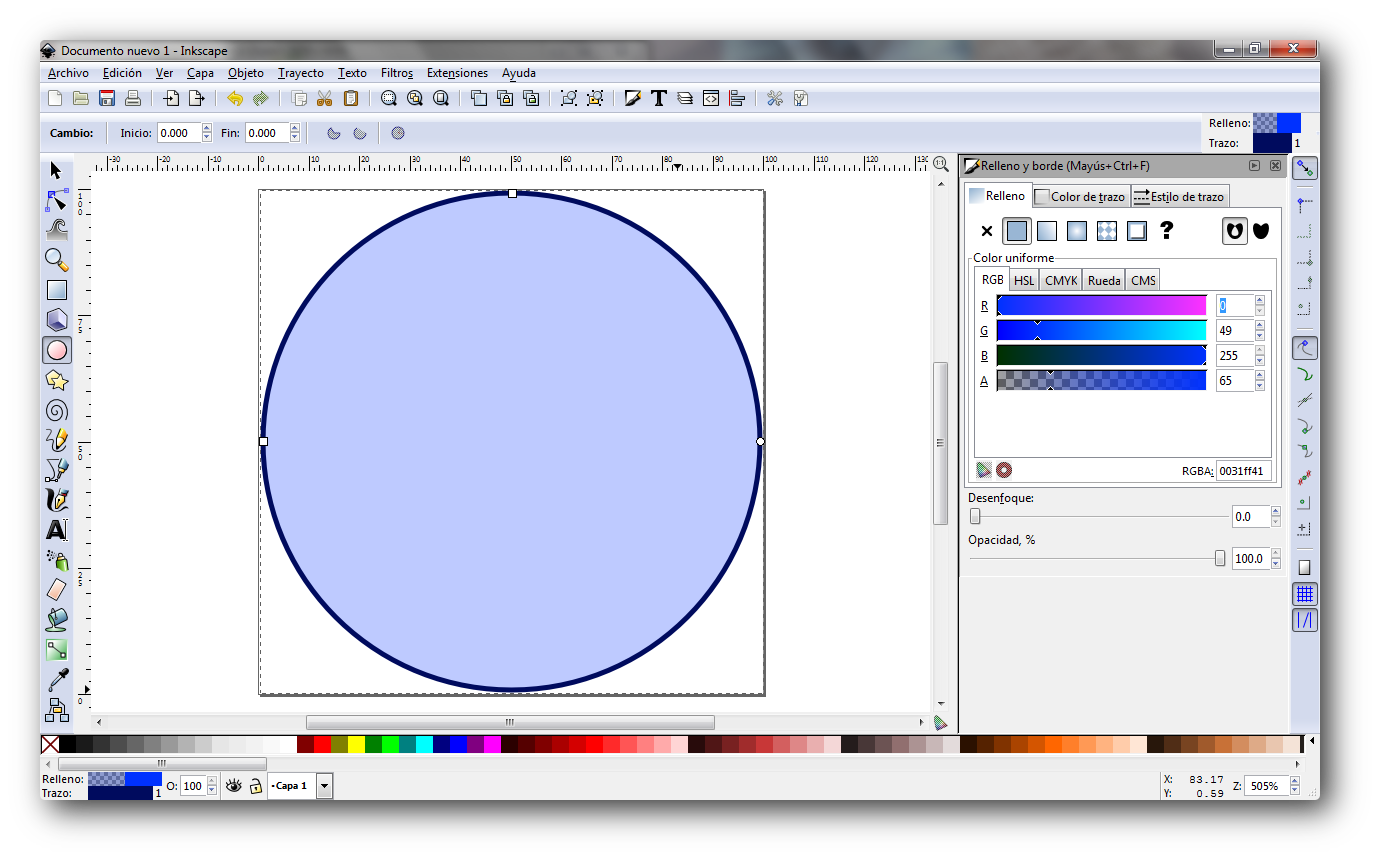Open the Archivo menu
The height and width of the screenshot is (860, 1380).
point(68,73)
